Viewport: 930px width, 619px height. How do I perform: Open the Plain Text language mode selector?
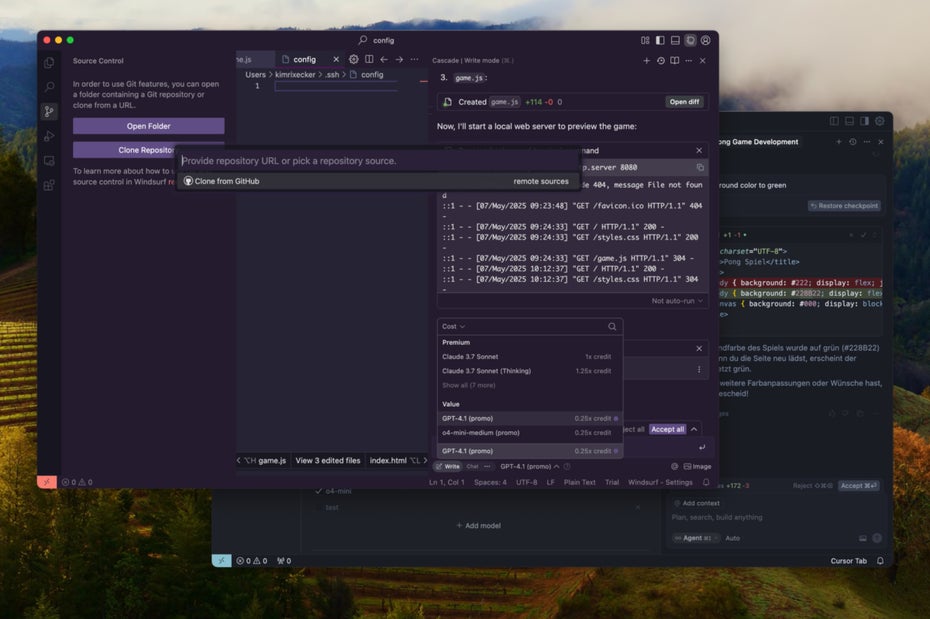(579, 482)
